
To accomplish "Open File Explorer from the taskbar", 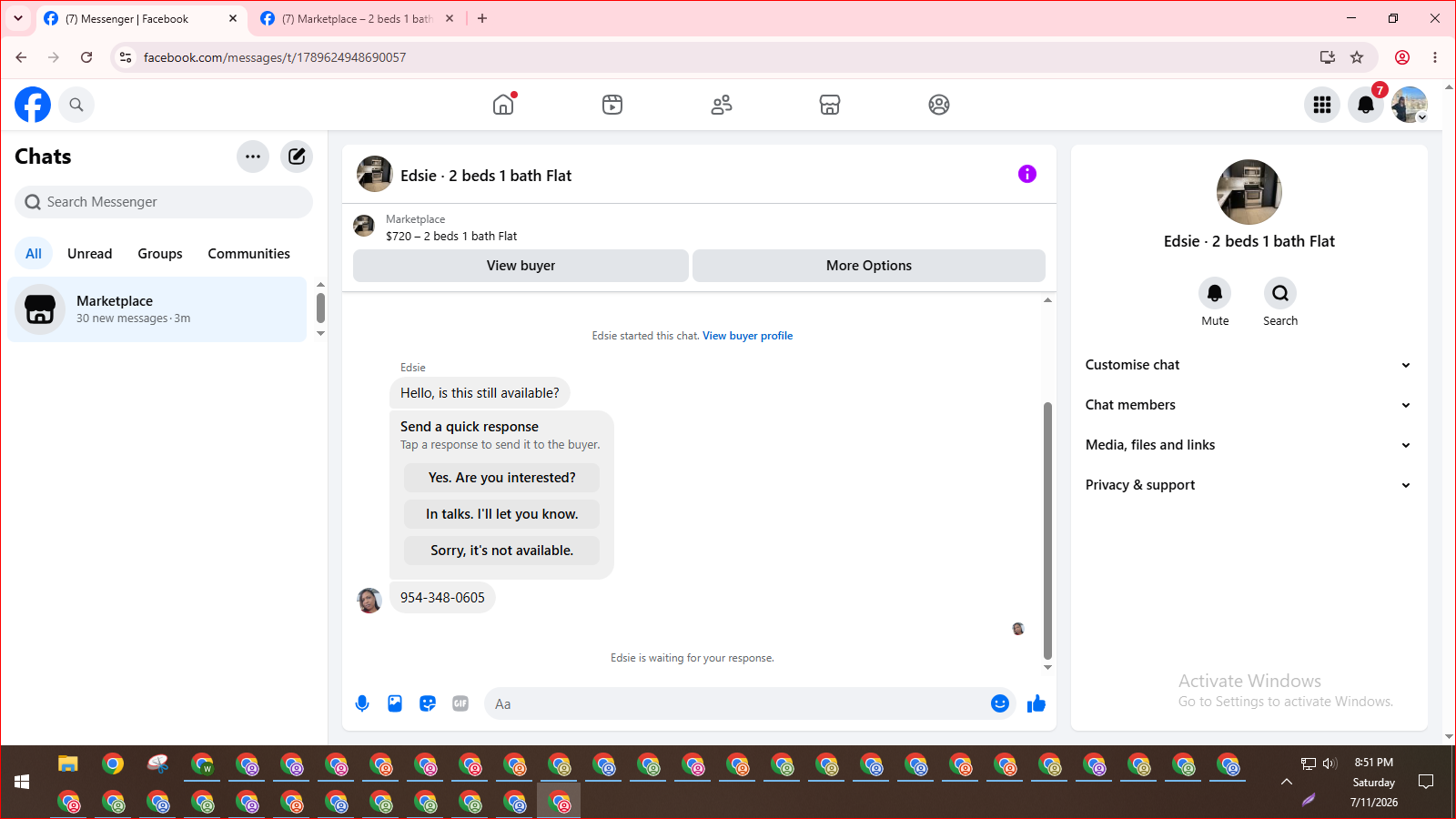I will tap(68, 763).
